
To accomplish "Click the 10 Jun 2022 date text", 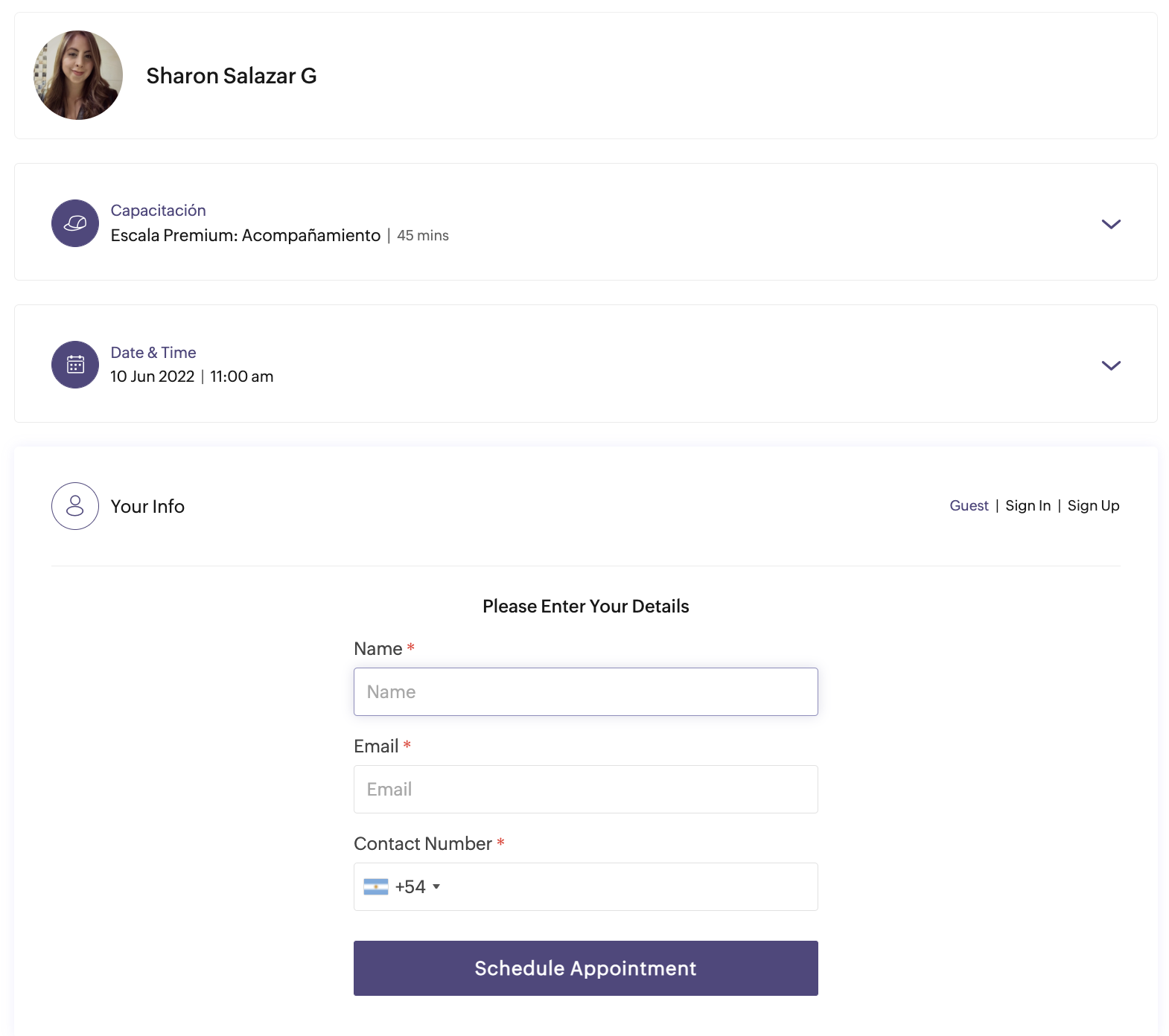I will (153, 377).
